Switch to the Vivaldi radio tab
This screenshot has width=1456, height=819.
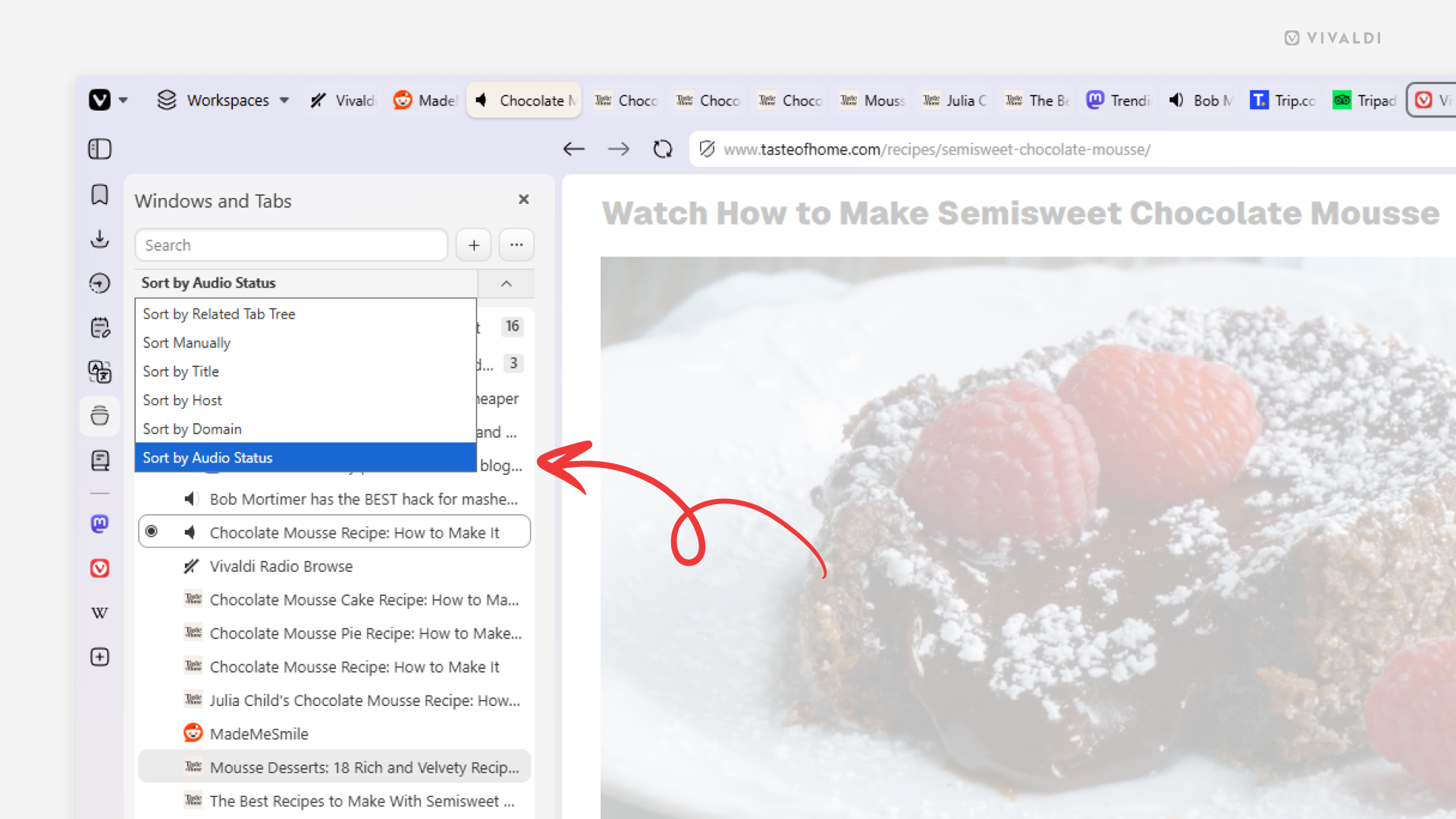click(343, 100)
